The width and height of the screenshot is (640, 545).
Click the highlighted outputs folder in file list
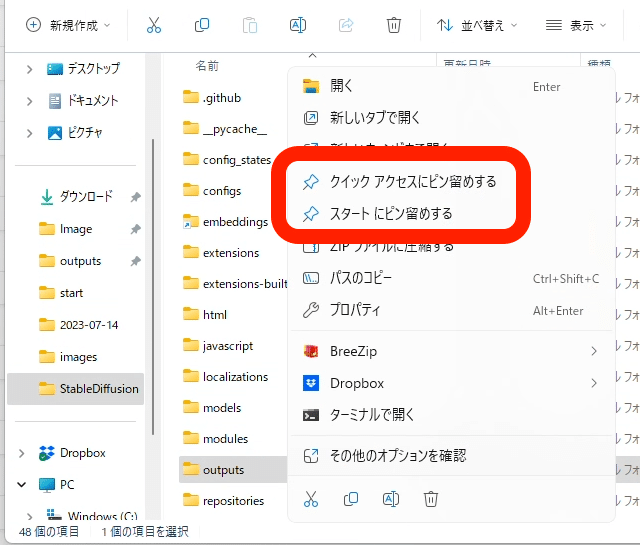(x=233, y=470)
